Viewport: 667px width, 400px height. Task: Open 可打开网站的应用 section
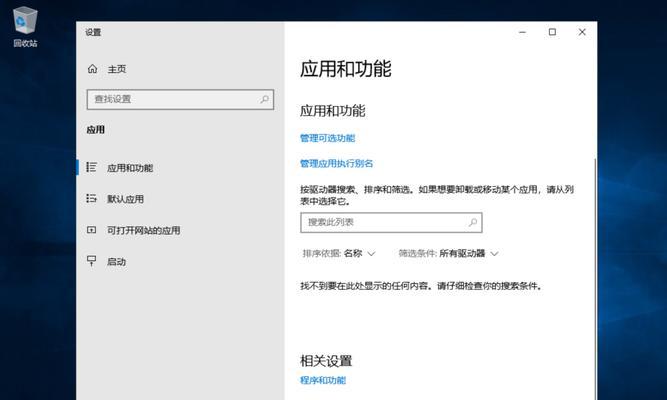point(144,231)
